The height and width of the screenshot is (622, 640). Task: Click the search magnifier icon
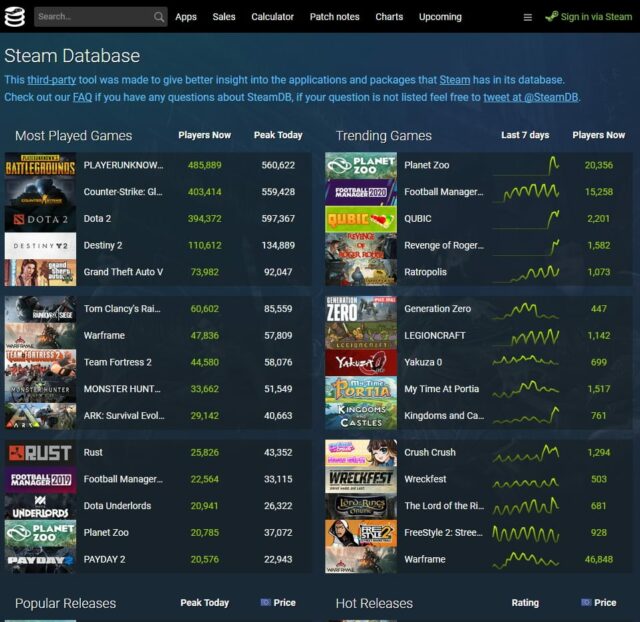(x=159, y=17)
